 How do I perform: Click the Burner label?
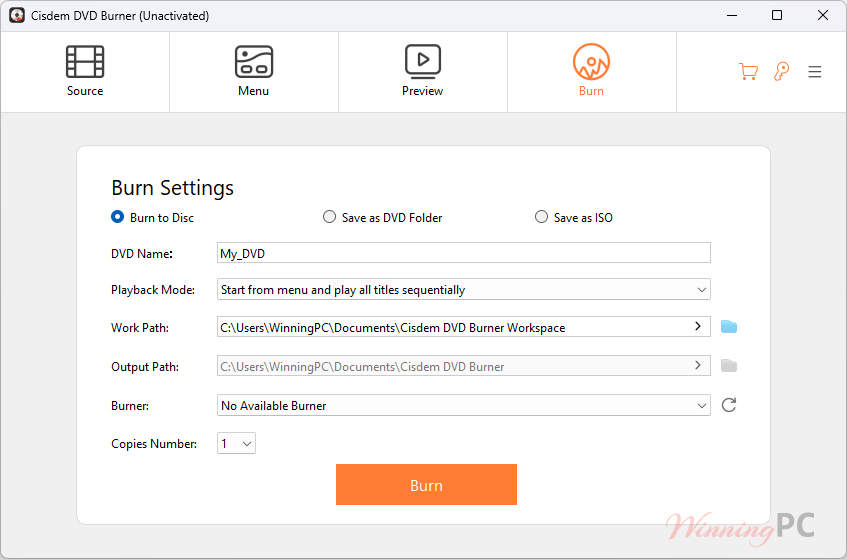(x=130, y=406)
